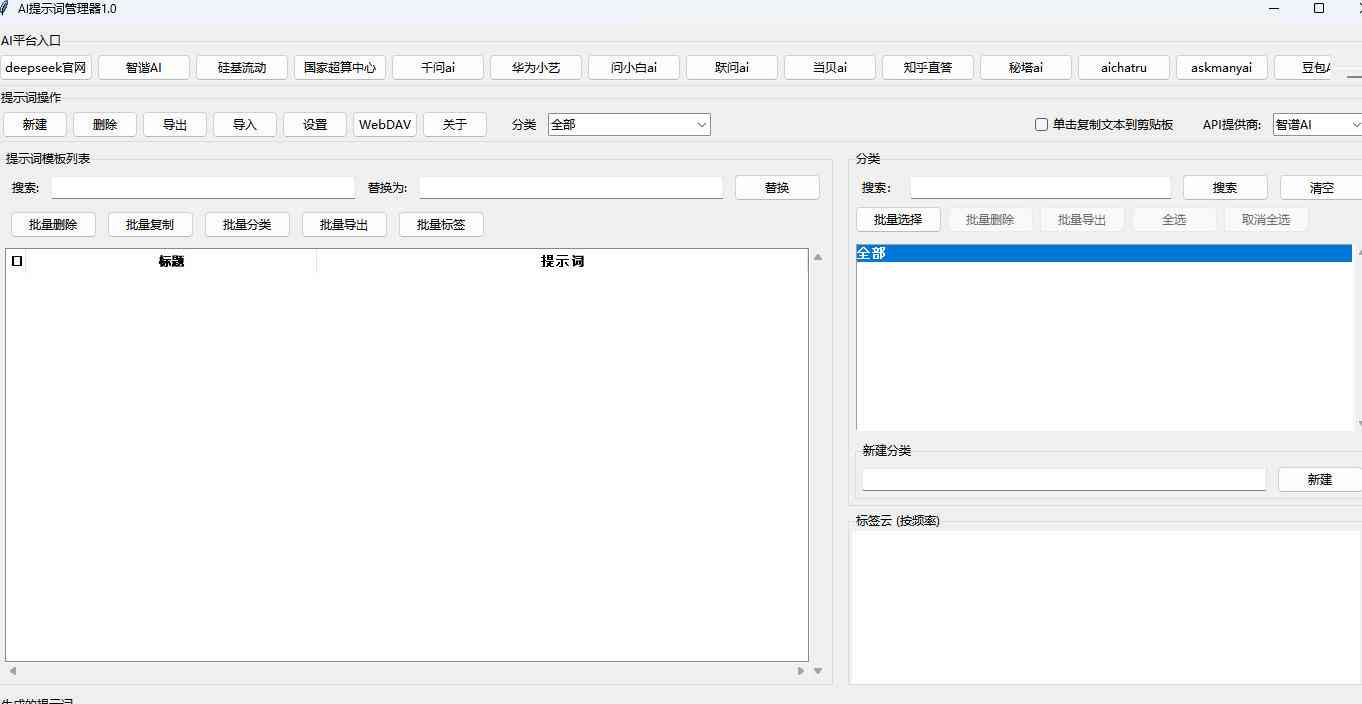
Task: Open the WebDAV sync dialog
Action: pos(385,125)
